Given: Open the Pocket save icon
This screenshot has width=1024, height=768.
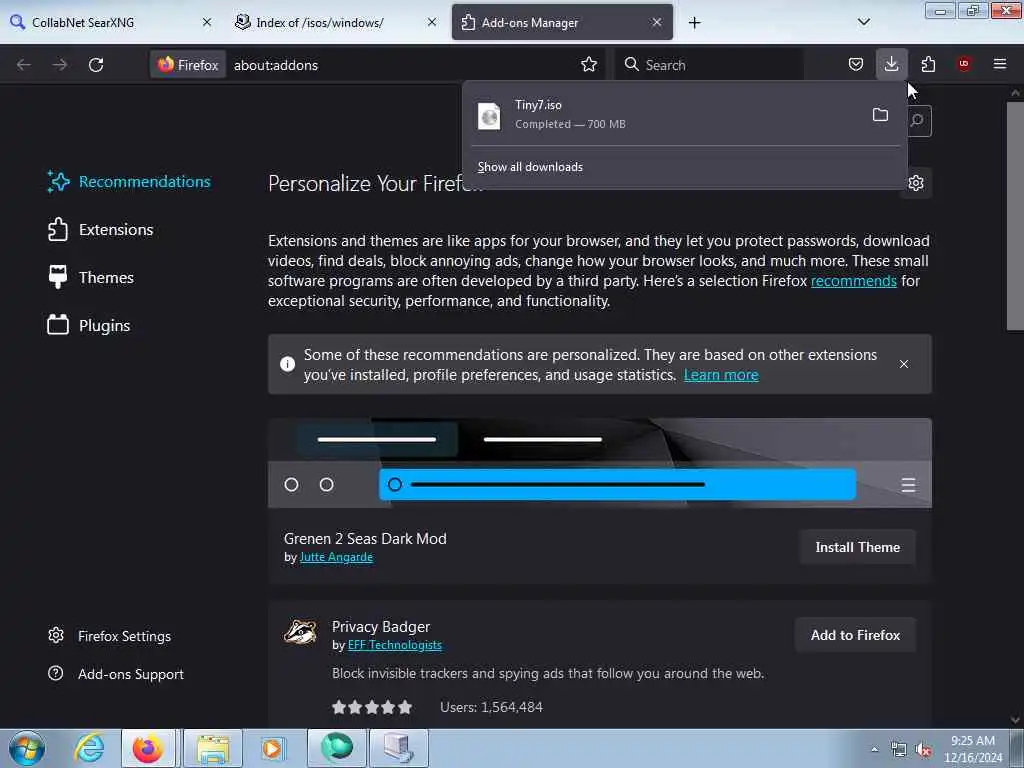Looking at the screenshot, I should 856,64.
